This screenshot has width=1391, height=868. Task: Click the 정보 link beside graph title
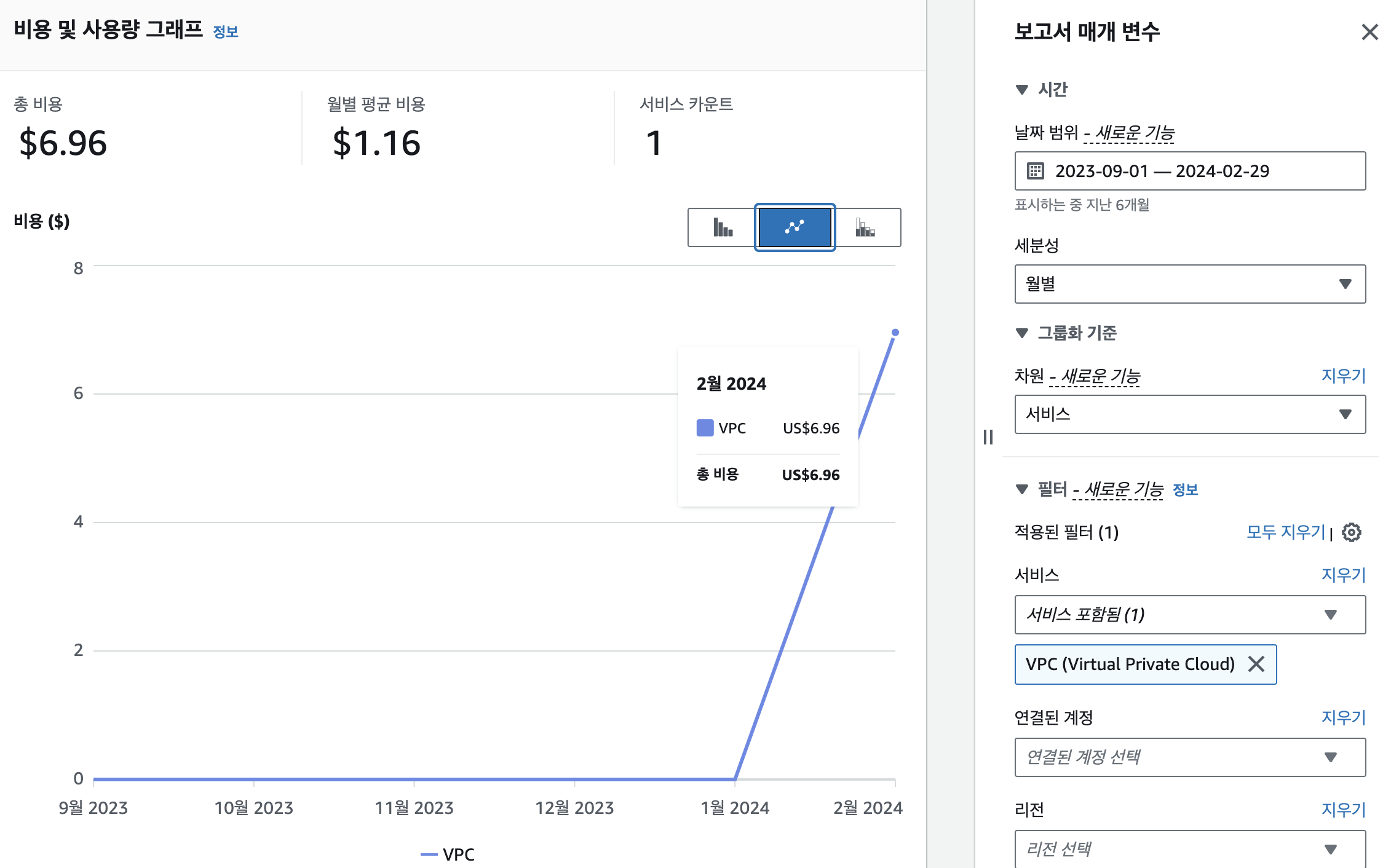point(226,32)
